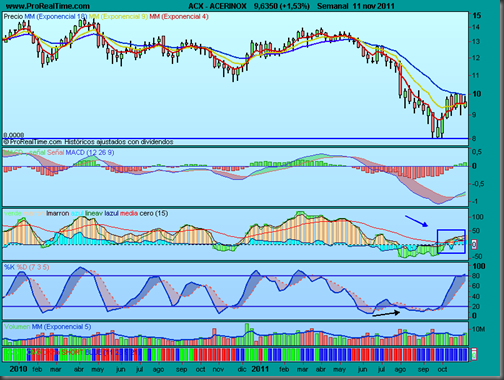Select the media legend label
The width and height of the screenshot is (504, 380).
pos(129,213)
